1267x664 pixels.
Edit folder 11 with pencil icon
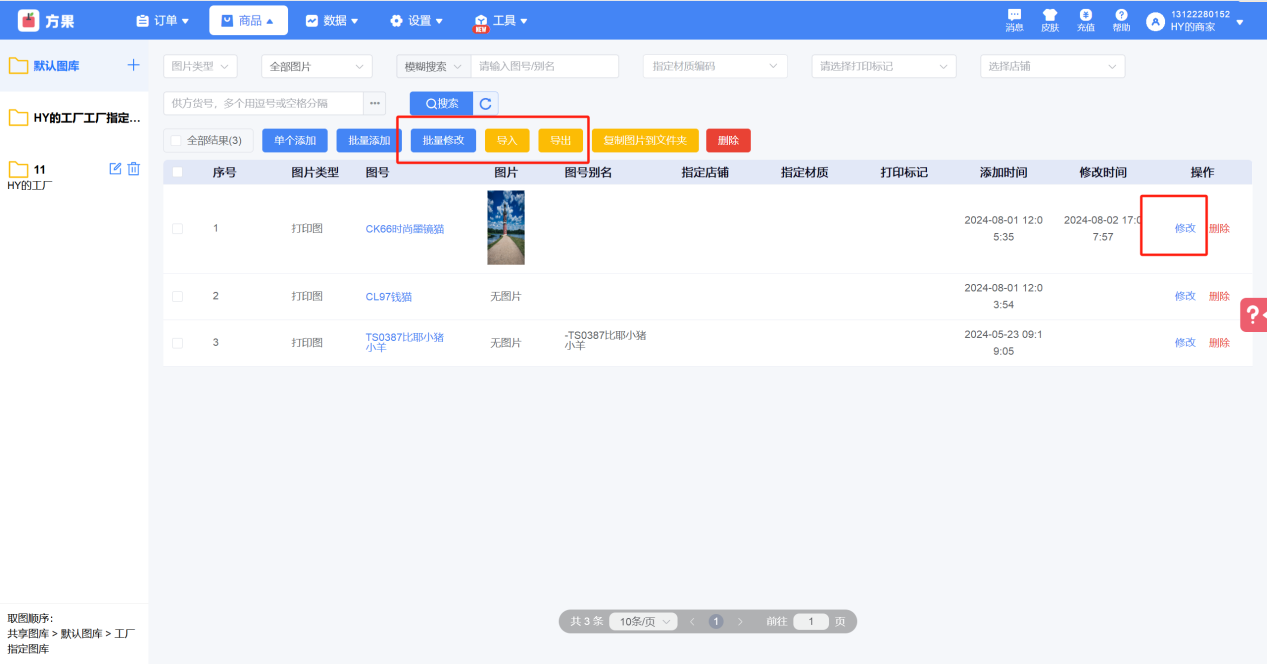point(115,169)
